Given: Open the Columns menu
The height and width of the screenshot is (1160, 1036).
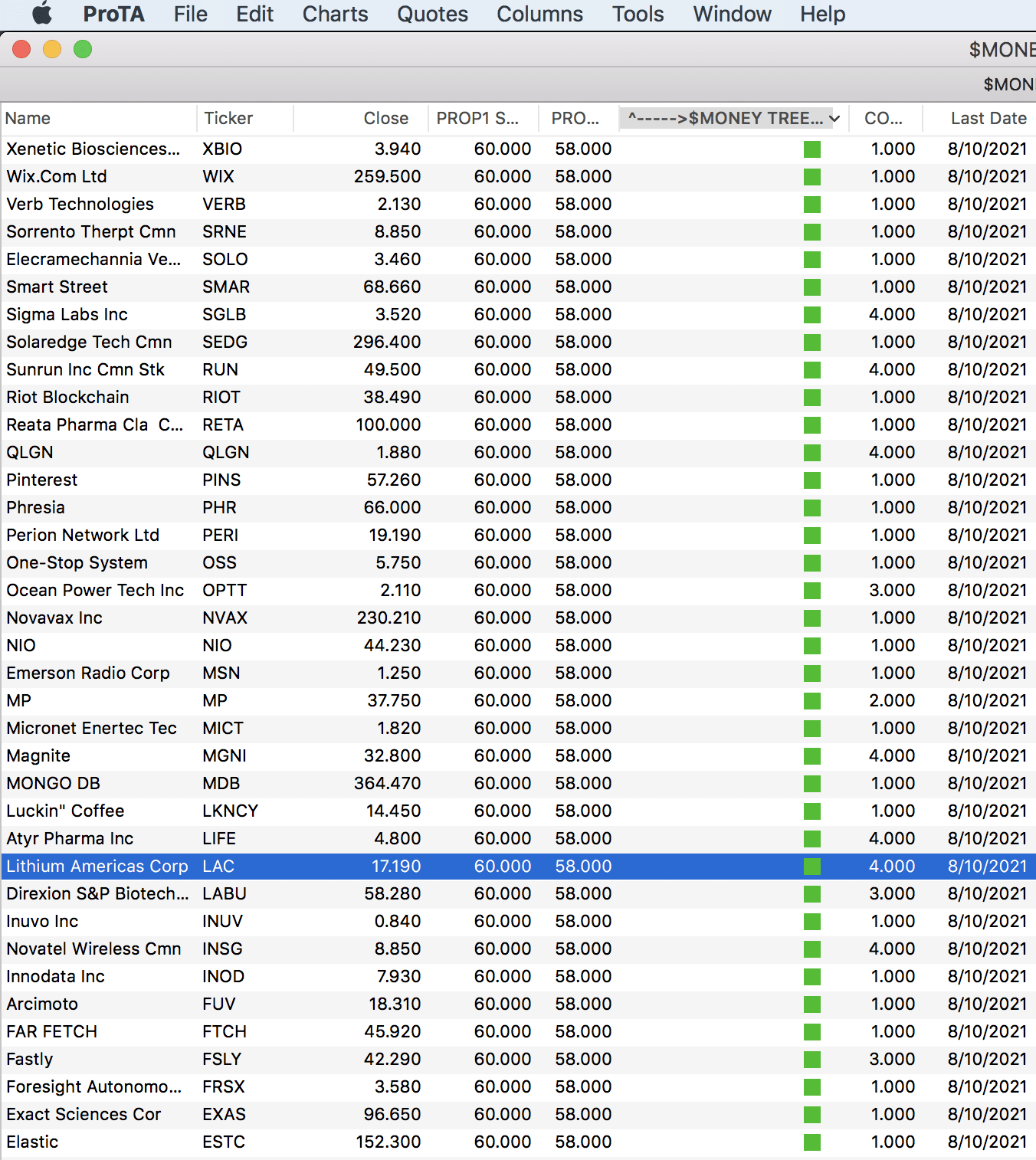Looking at the screenshot, I should [x=539, y=14].
